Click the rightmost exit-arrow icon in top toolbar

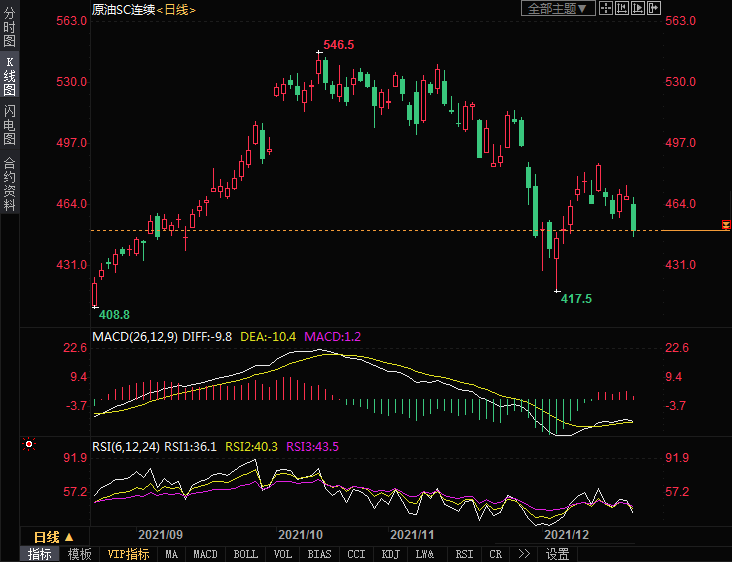click(654, 8)
